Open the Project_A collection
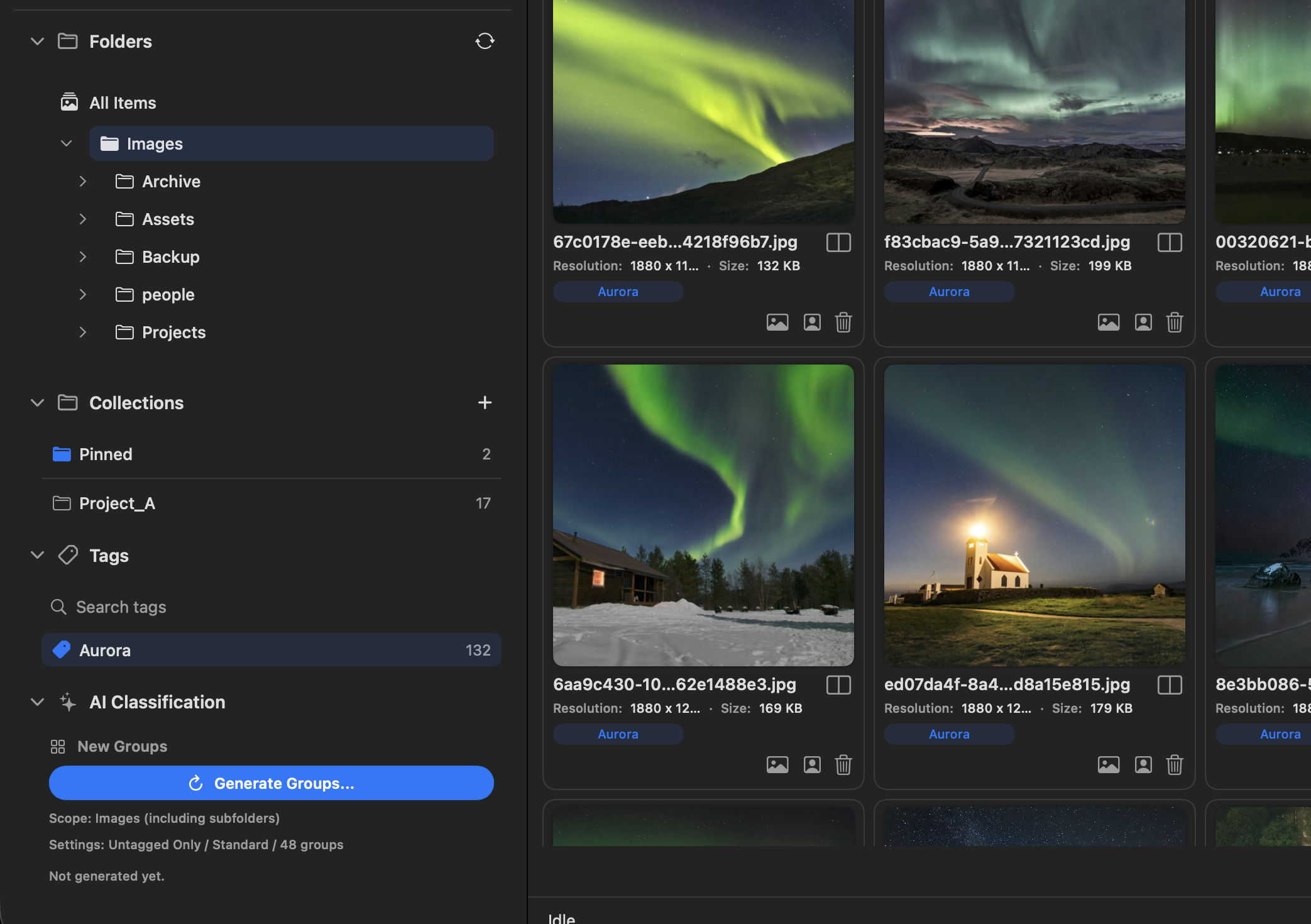This screenshot has height=924, width=1311. pos(272,503)
